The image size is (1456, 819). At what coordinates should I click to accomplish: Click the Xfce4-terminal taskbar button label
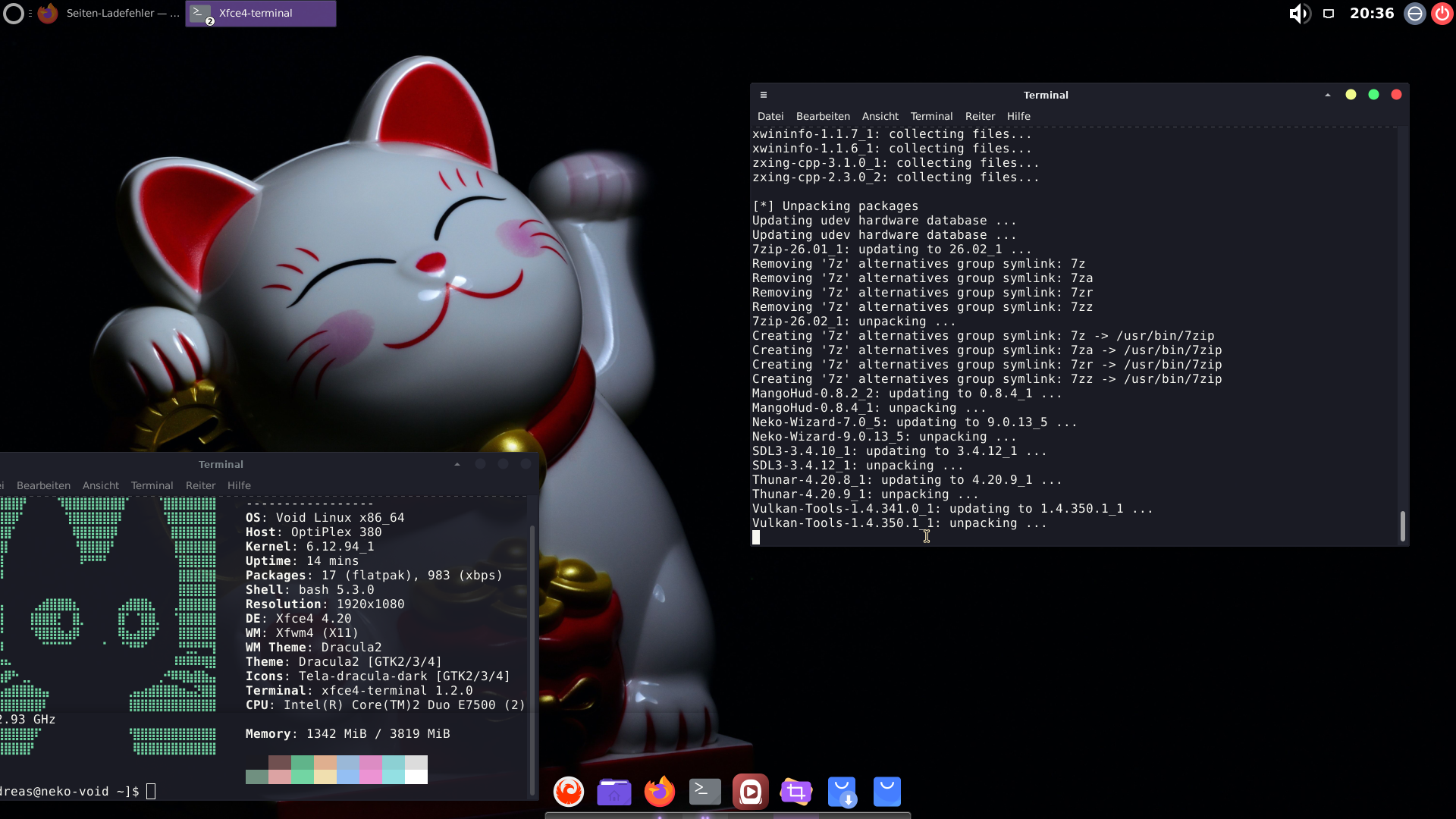tap(256, 13)
